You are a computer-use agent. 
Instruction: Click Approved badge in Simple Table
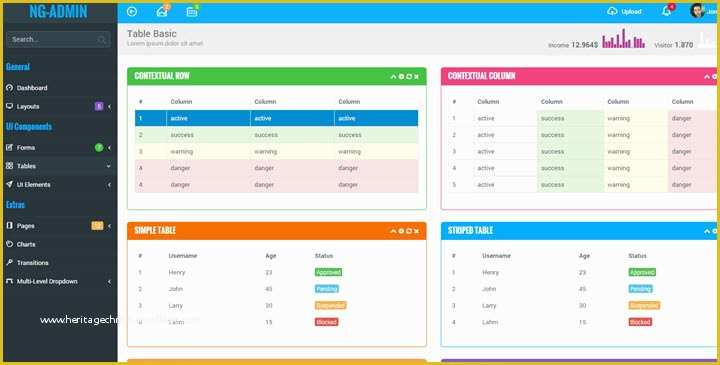(x=328, y=272)
